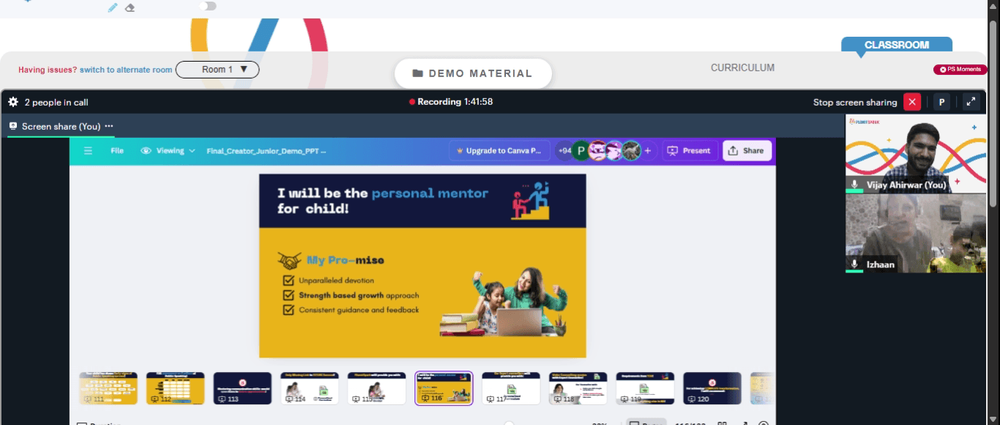Expand the call to fullscreen
The height and width of the screenshot is (425, 1000).
971,102
